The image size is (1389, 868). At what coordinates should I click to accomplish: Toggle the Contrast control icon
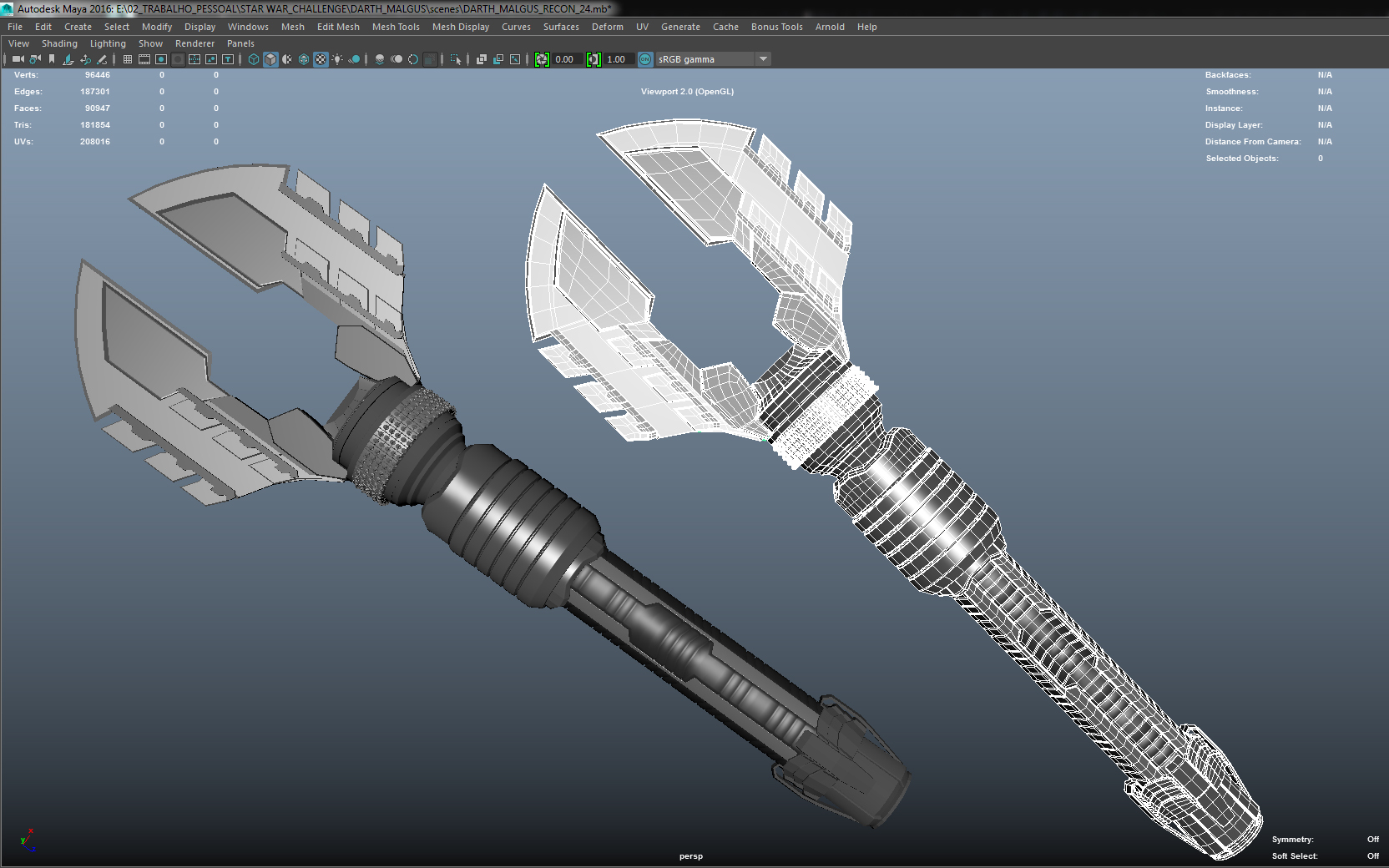pos(593,59)
